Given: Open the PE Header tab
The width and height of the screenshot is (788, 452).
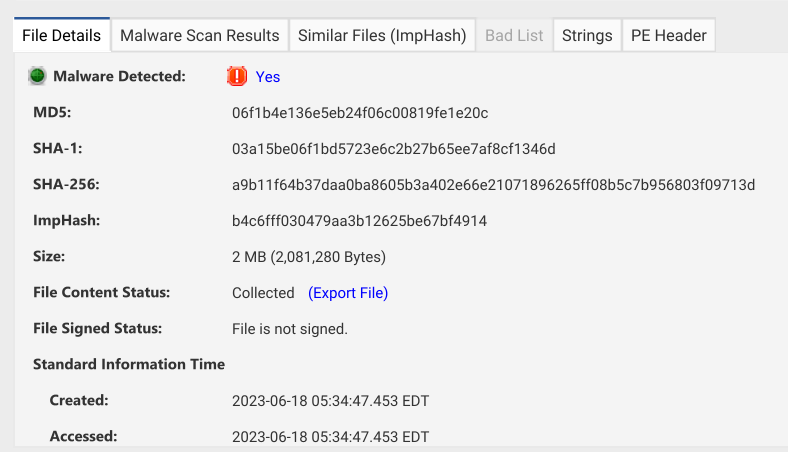Looking at the screenshot, I should [x=668, y=35].
